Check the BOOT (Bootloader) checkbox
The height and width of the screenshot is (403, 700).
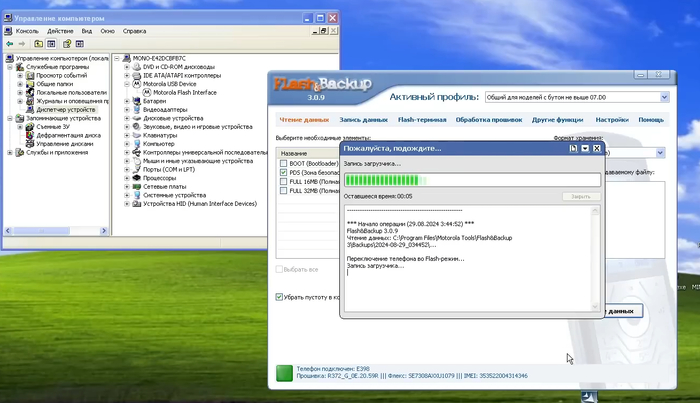click(284, 163)
